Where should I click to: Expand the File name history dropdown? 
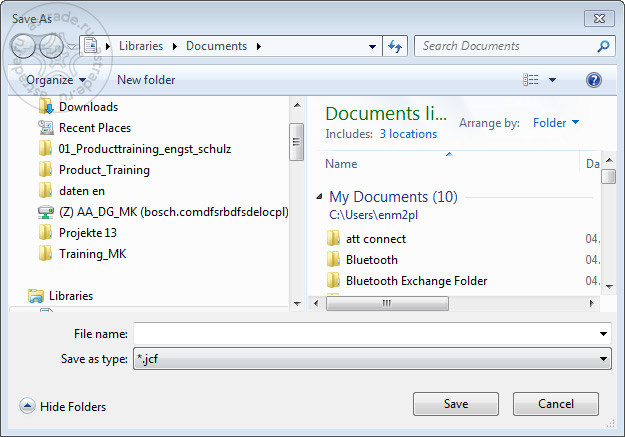pos(603,334)
